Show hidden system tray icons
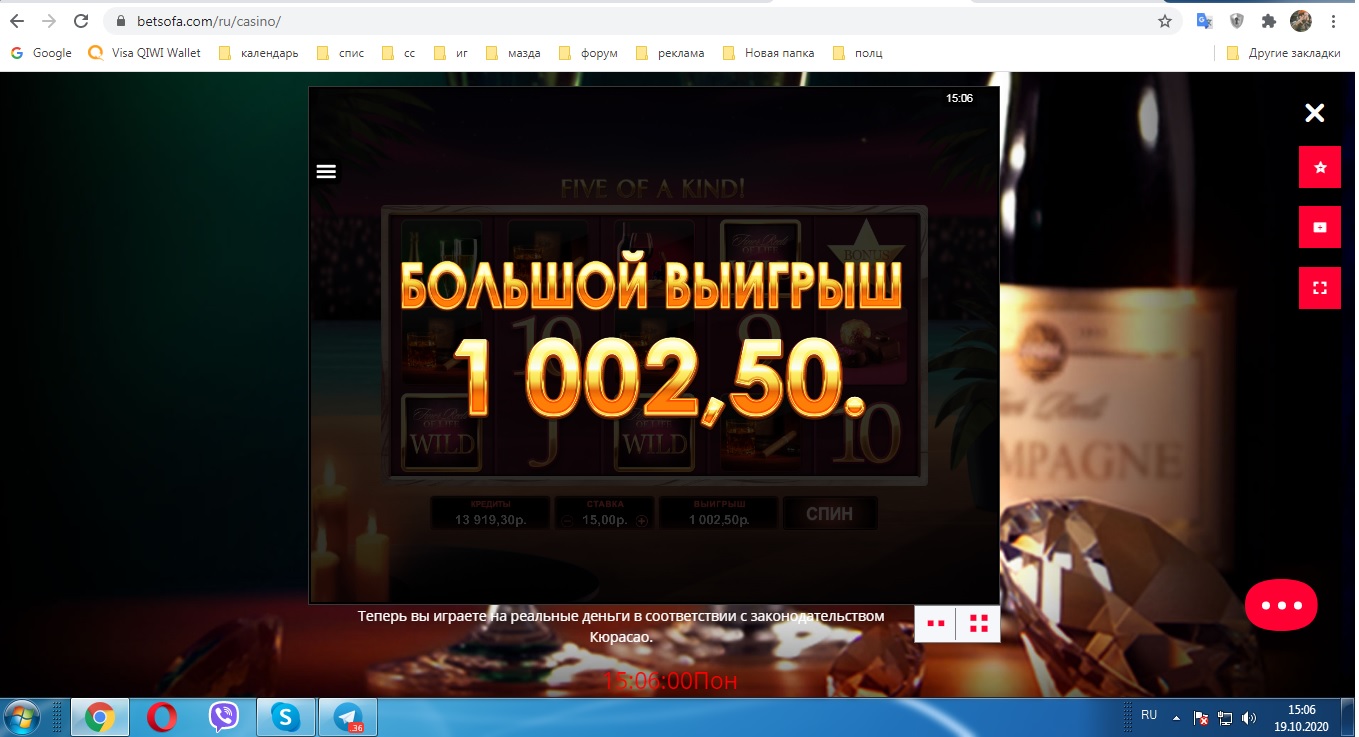This screenshot has height=737, width=1359. (x=1177, y=717)
